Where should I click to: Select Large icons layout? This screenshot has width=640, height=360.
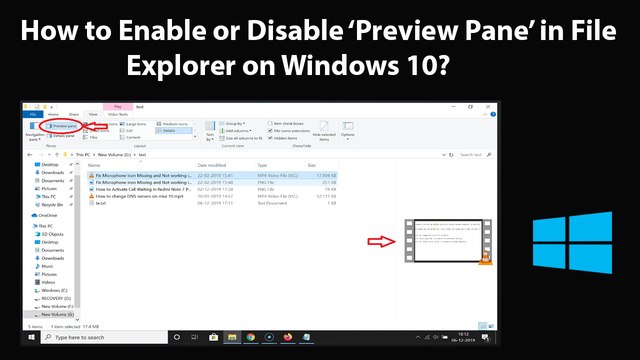[x=133, y=124]
